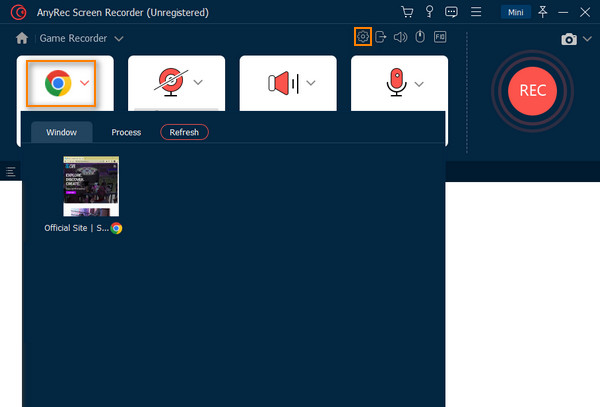Screen dimensions: 600x407
Task: Open the recording history list icon
Action: point(10,172)
